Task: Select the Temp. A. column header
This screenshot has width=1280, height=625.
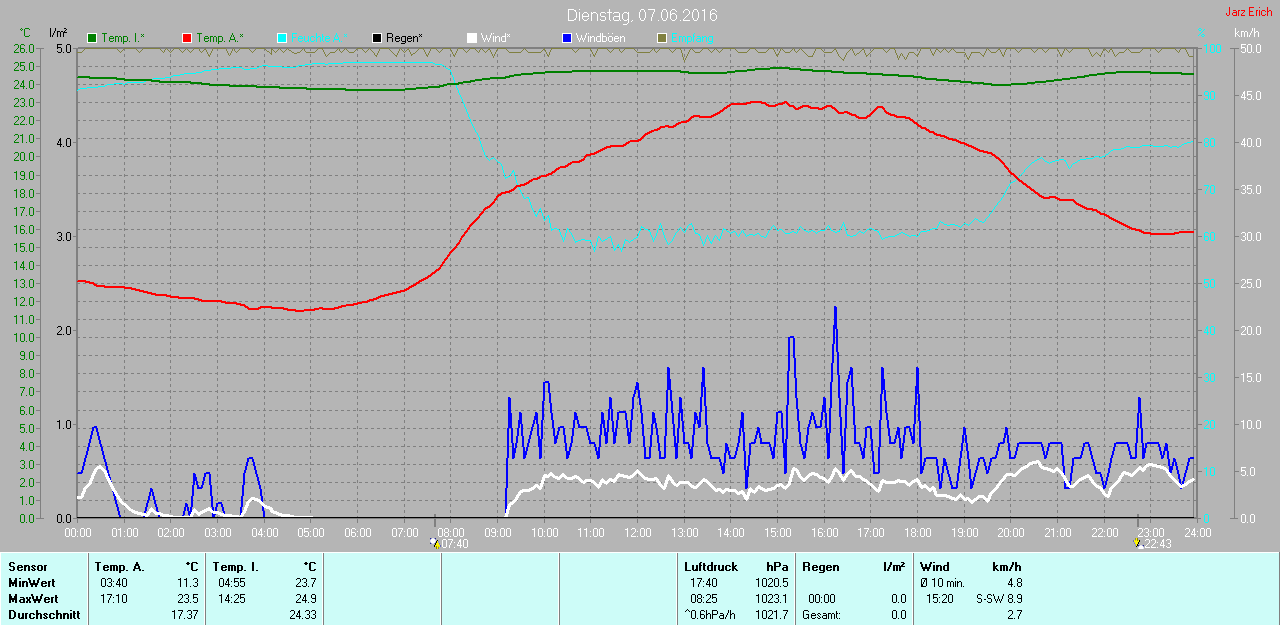Action: (x=120, y=567)
